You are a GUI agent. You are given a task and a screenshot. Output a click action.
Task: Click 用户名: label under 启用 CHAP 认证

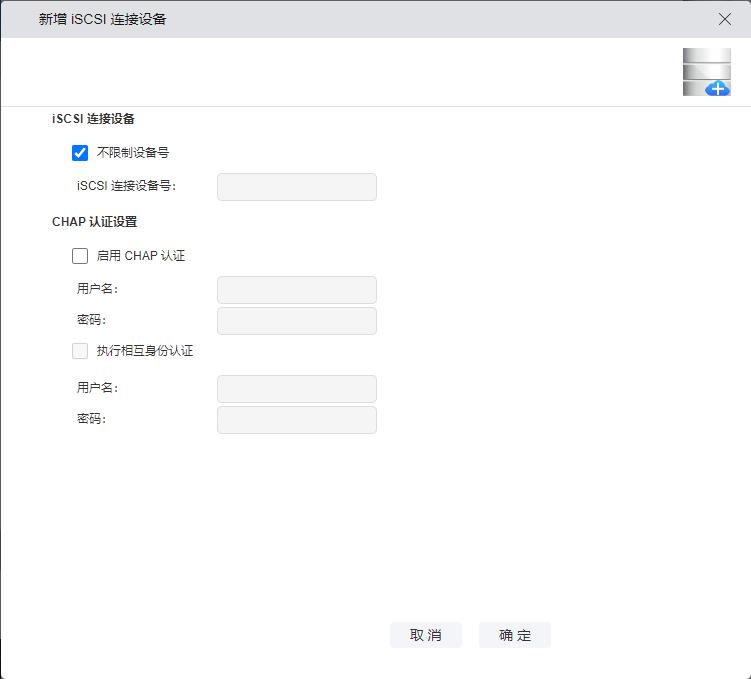tap(97, 289)
